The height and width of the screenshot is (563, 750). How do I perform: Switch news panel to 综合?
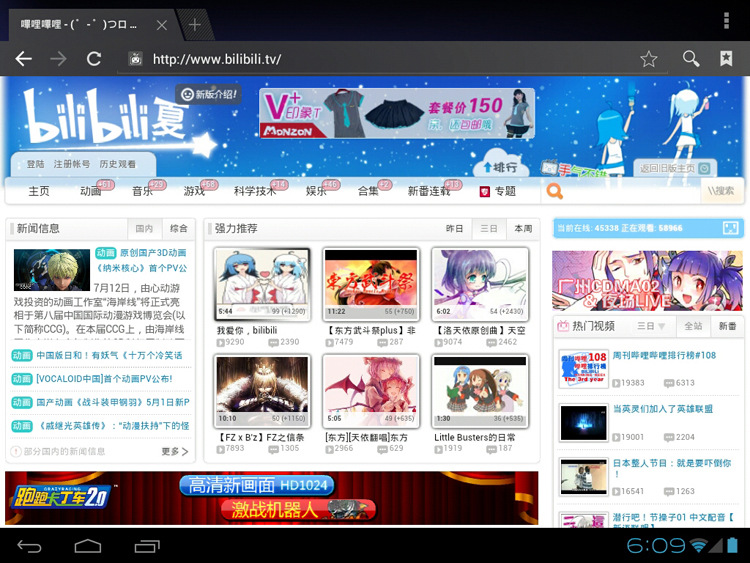click(x=178, y=228)
